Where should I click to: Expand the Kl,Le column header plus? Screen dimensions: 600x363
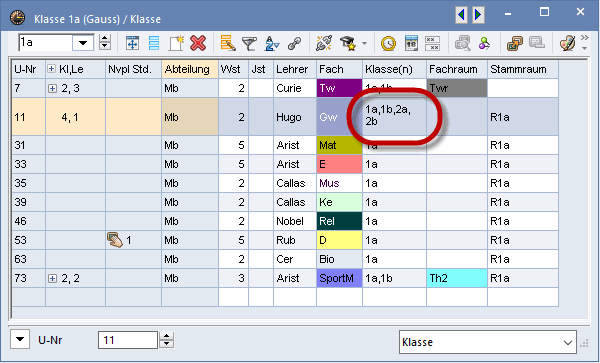(51, 69)
